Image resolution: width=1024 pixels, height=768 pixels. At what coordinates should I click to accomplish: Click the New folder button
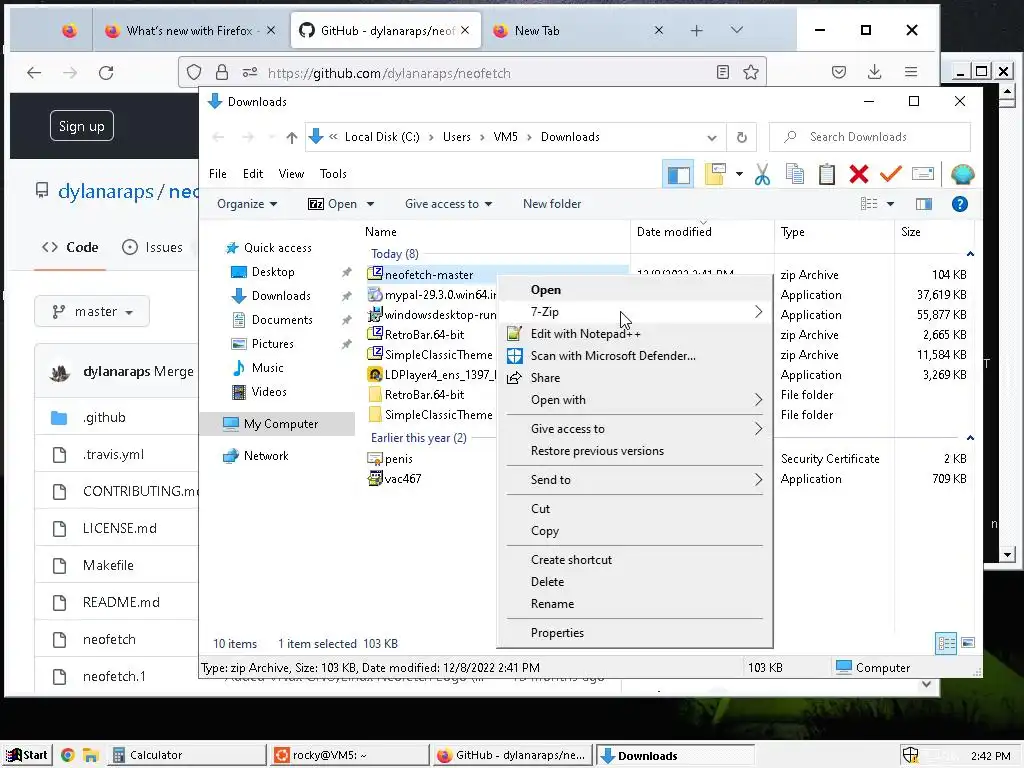point(552,204)
